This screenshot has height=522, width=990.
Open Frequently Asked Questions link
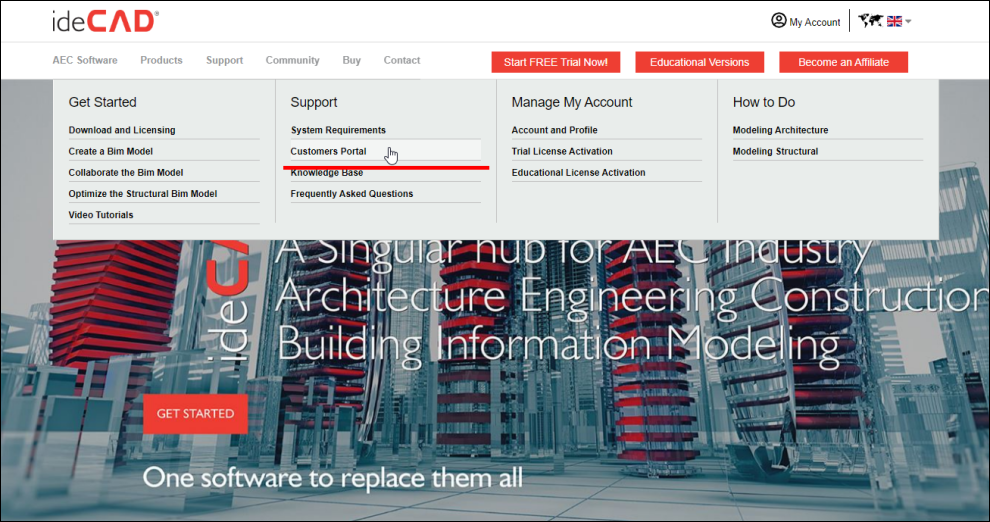tap(352, 194)
